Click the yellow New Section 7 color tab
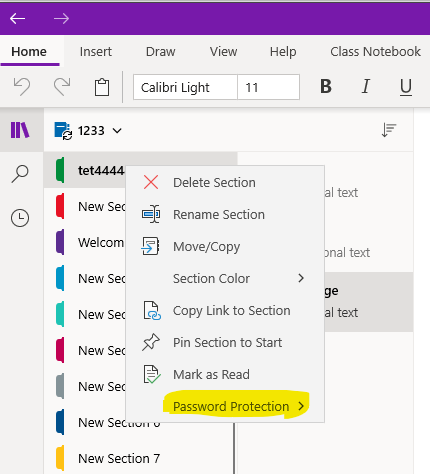The height and width of the screenshot is (474, 430). coord(60,458)
